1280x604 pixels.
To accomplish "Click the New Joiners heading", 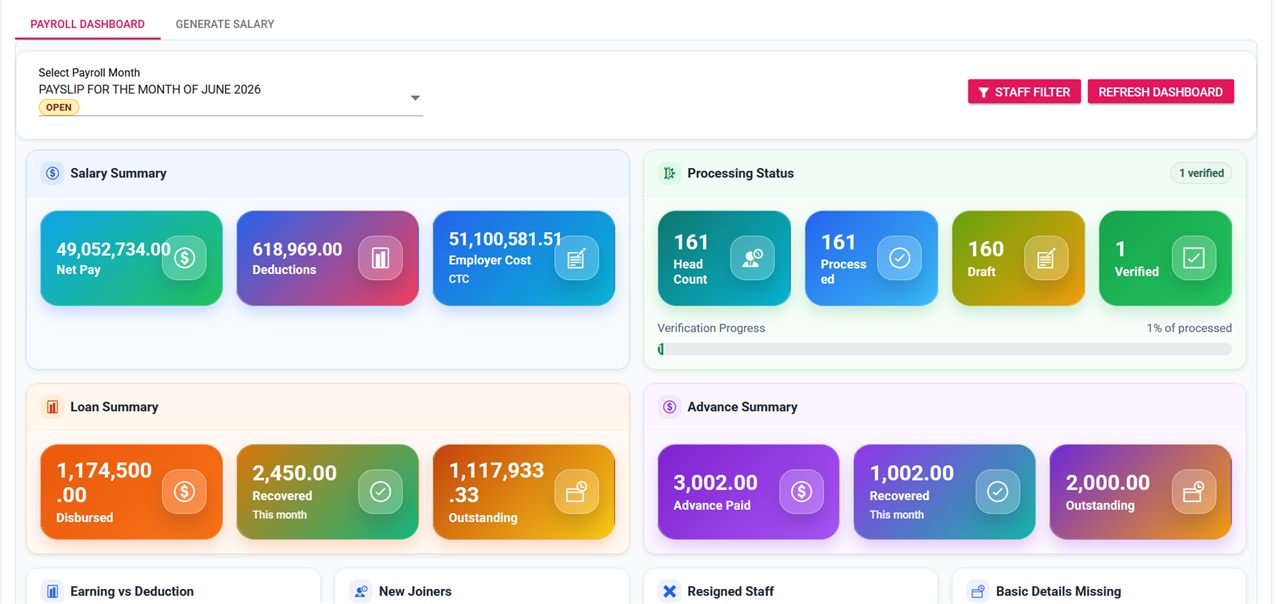I will tap(415, 591).
